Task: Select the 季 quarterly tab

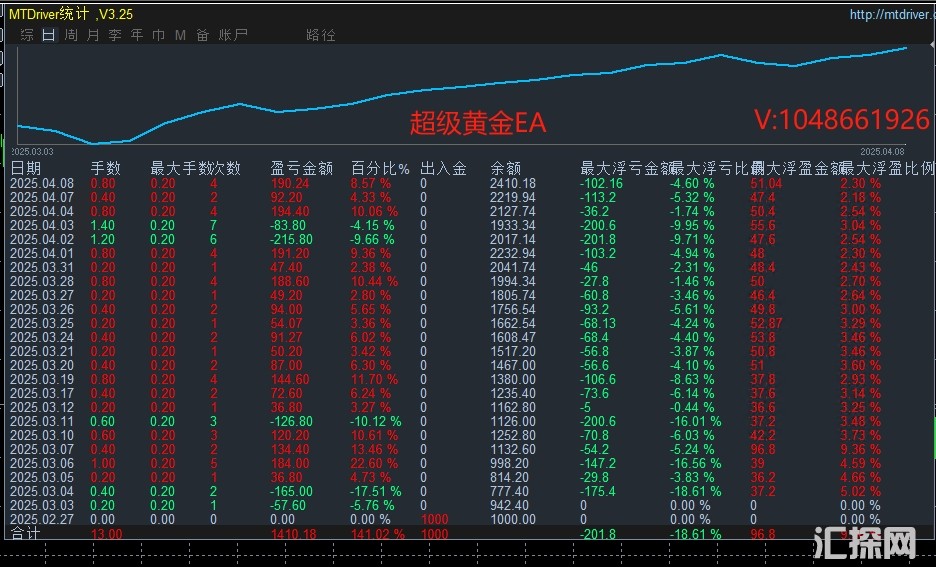Action: pos(115,35)
